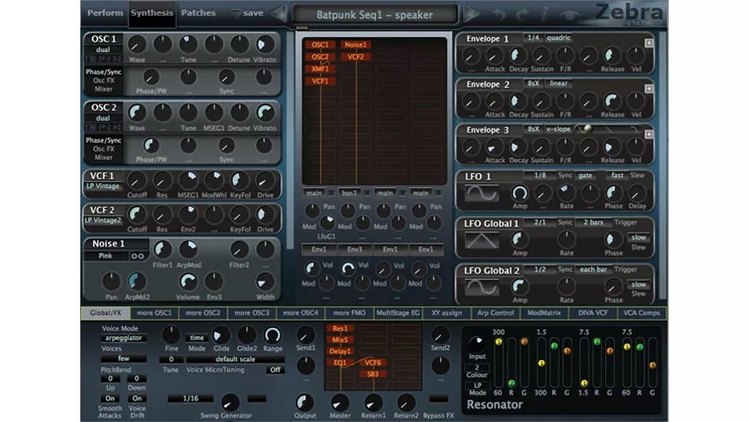750x422 pixels.
Task: Toggle LFO Global 2 slow Slew
Action: coord(639,284)
